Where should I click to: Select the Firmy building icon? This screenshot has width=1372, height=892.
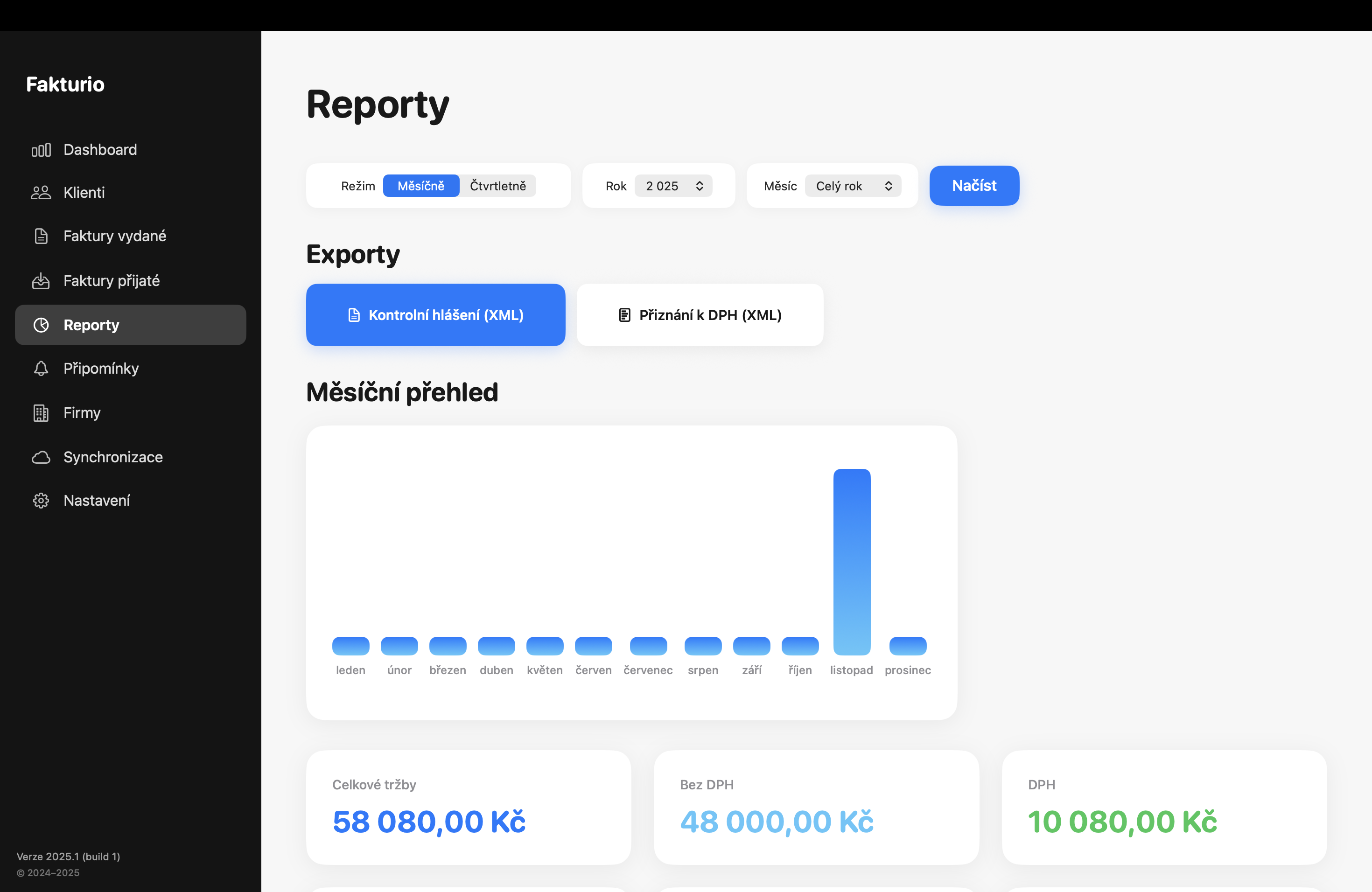pos(41,412)
